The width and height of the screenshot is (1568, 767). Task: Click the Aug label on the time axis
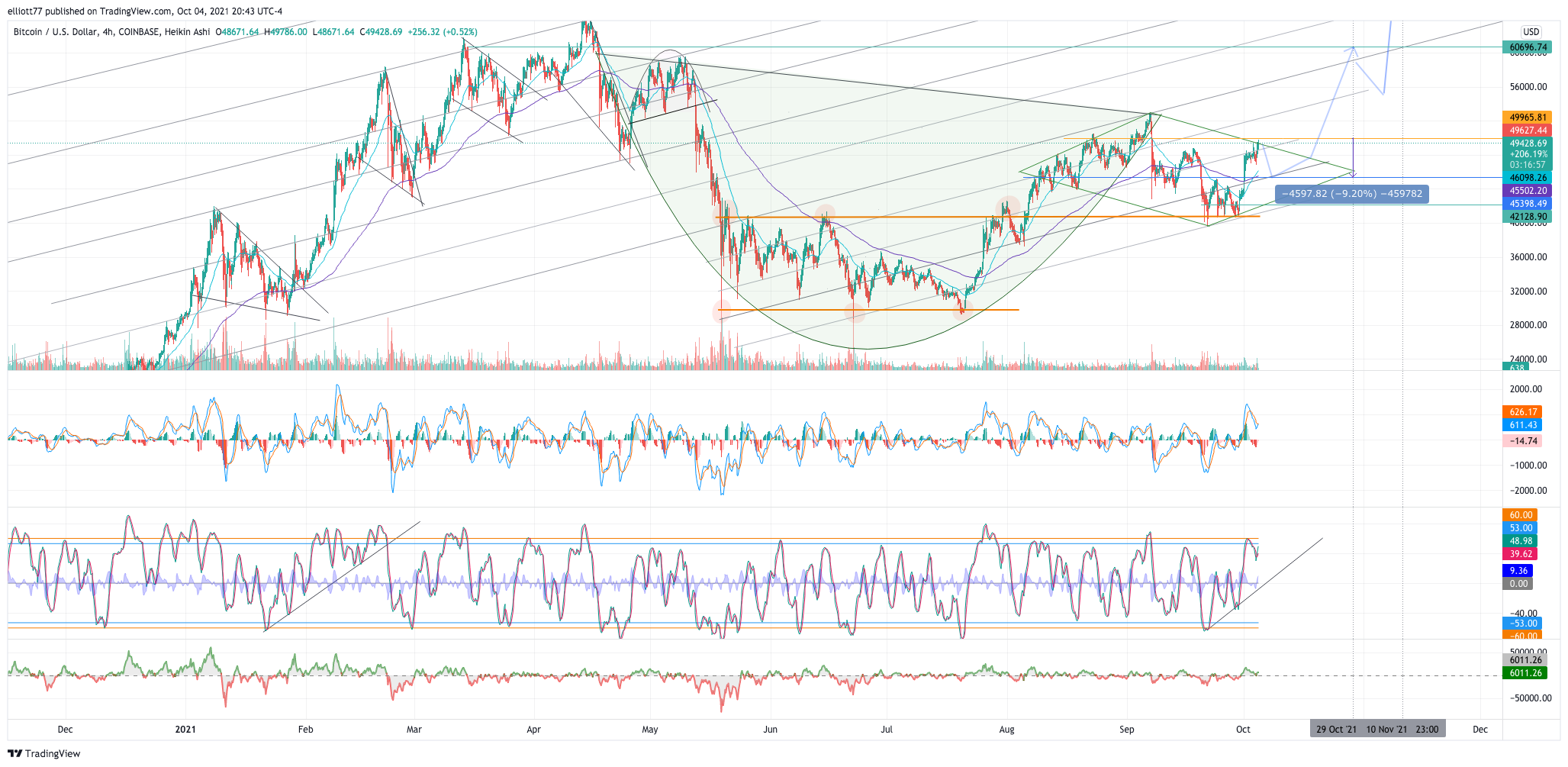[1007, 730]
